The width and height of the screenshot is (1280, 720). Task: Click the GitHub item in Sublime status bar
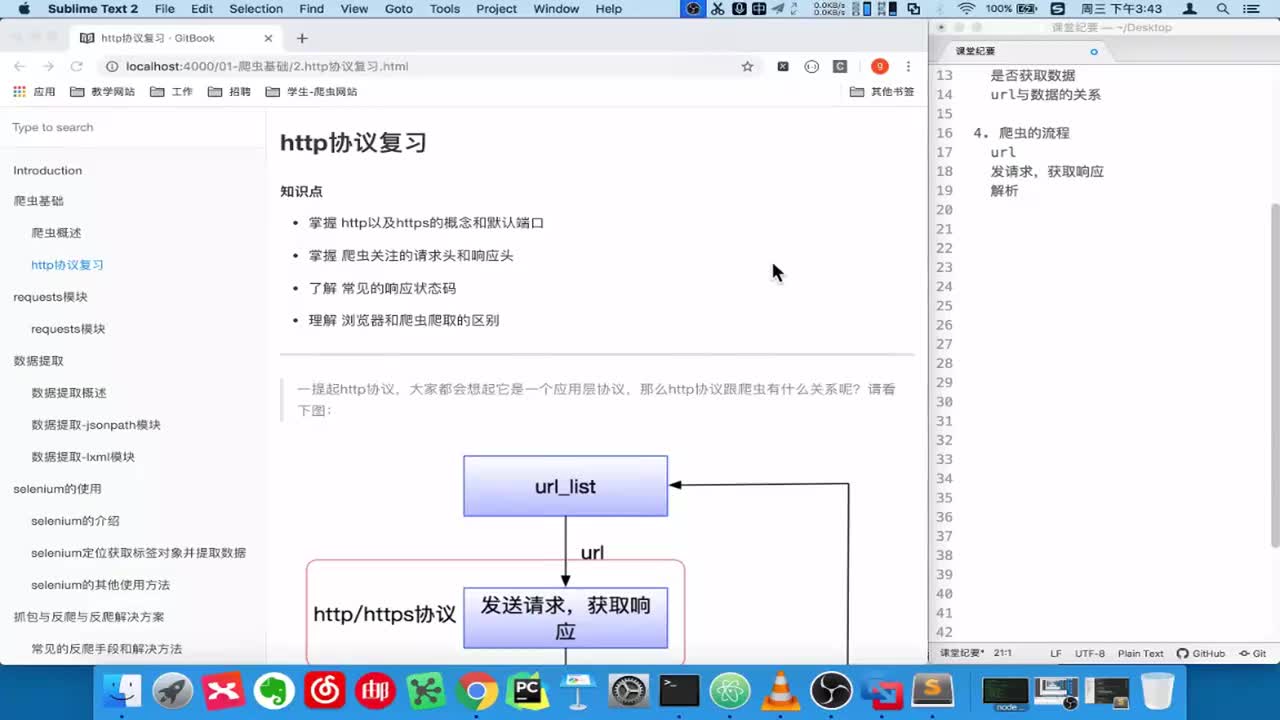1200,653
